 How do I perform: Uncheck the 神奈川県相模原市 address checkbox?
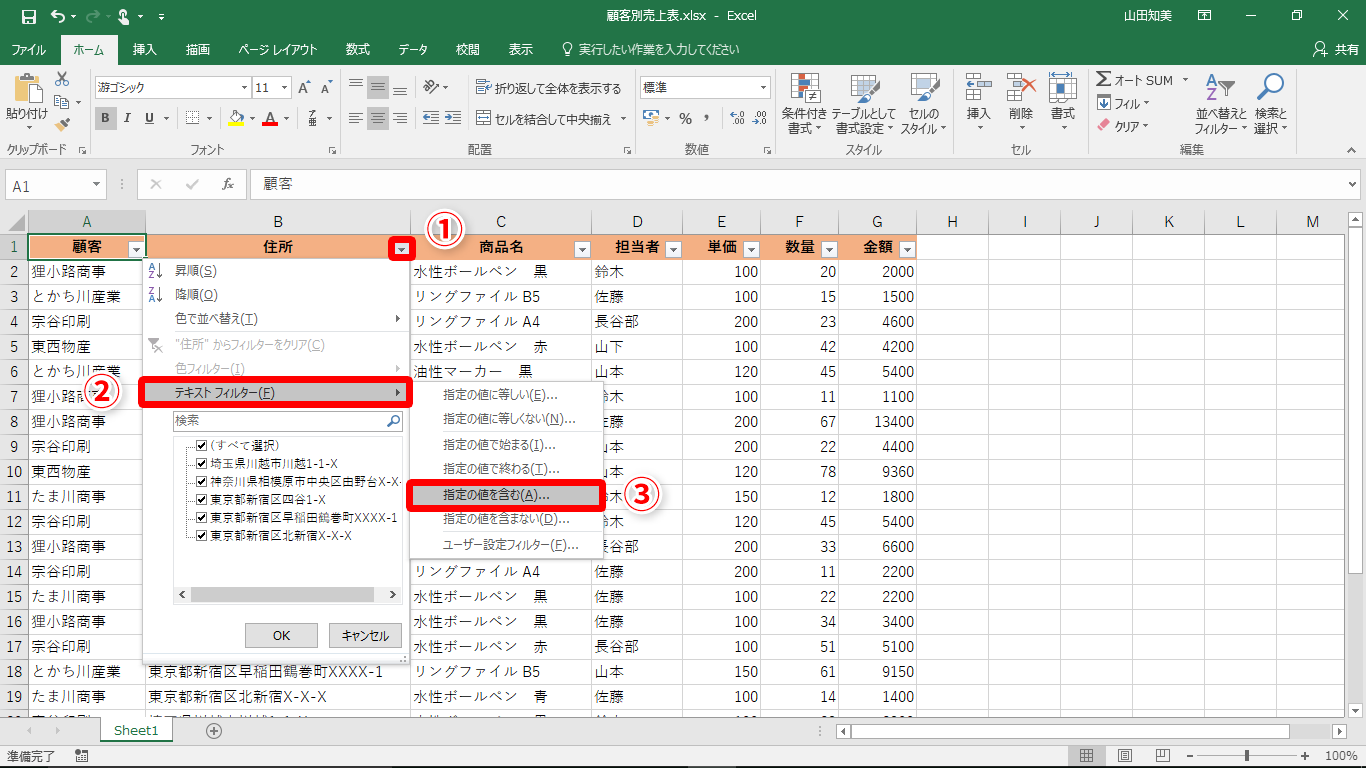click(x=202, y=481)
